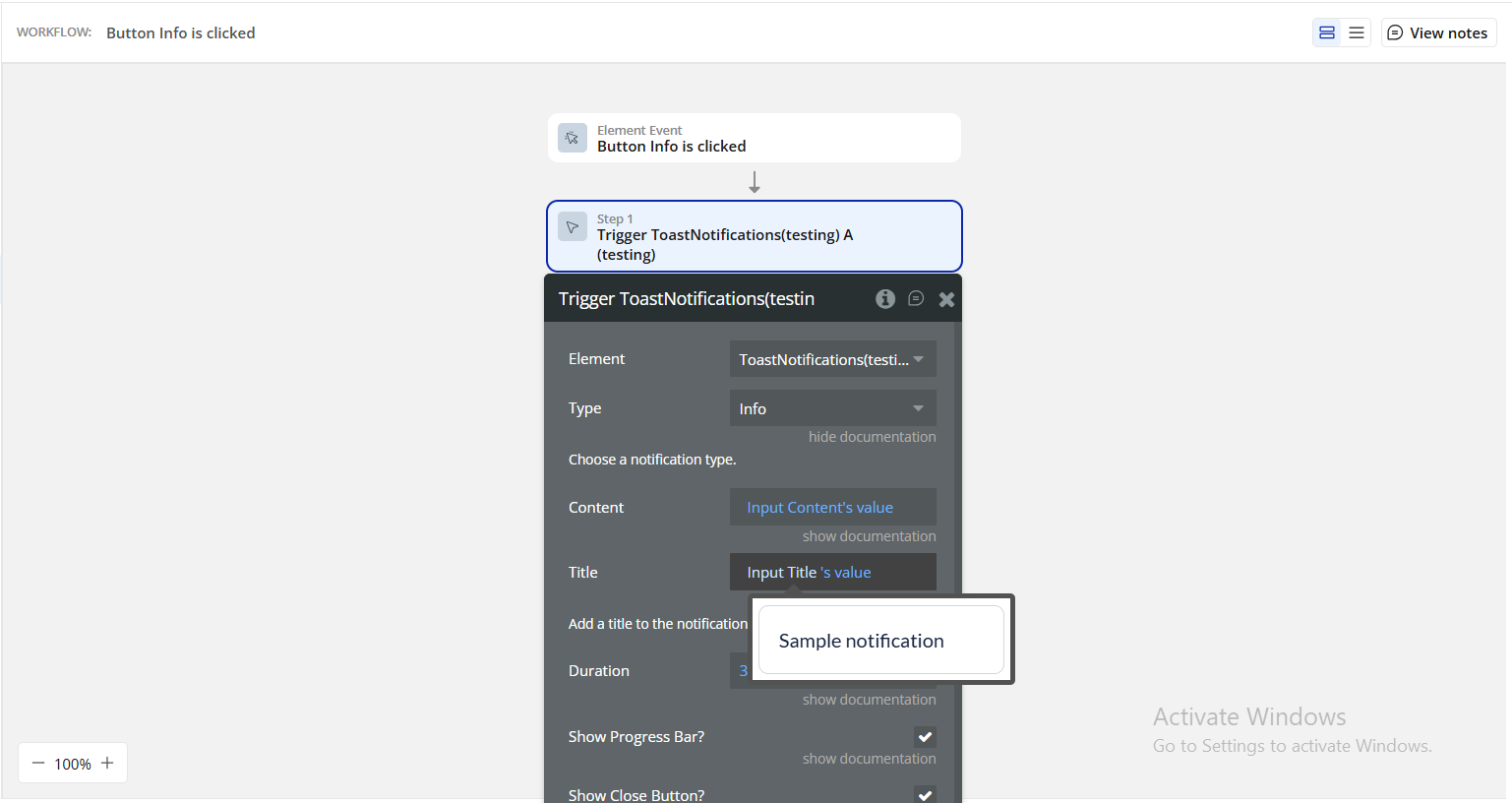Open the comment icon in the panel header

click(x=916, y=299)
